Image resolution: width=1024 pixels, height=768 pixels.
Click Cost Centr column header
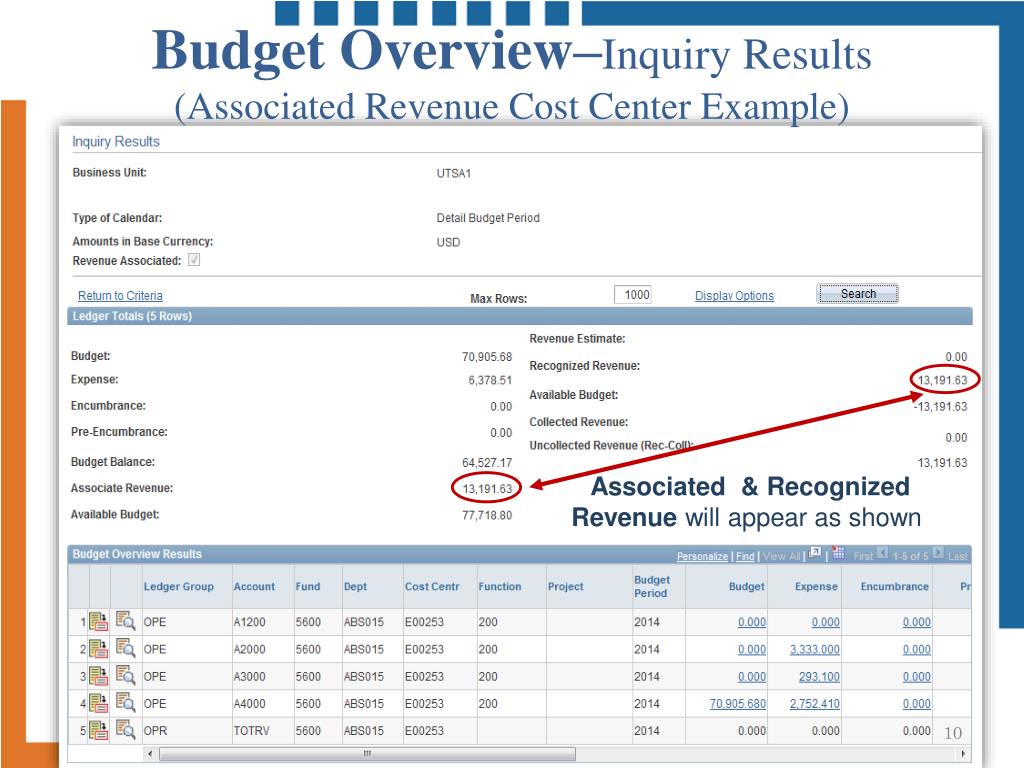[x=432, y=586]
